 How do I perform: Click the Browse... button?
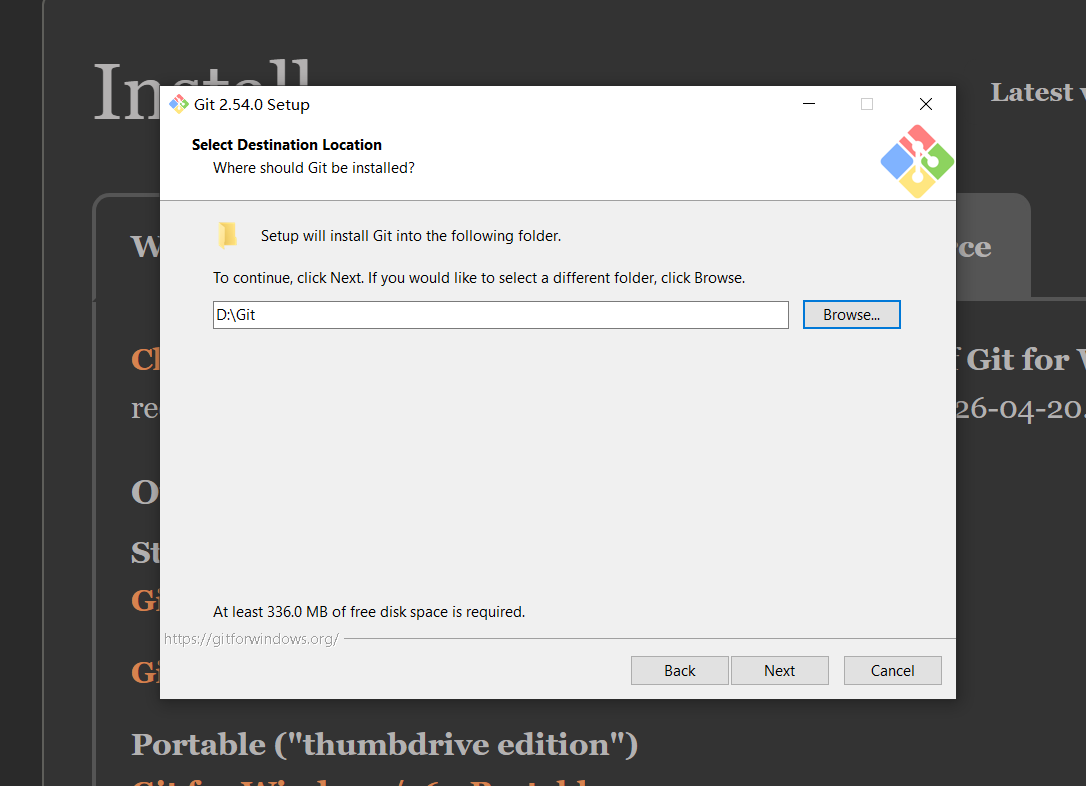pos(851,314)
